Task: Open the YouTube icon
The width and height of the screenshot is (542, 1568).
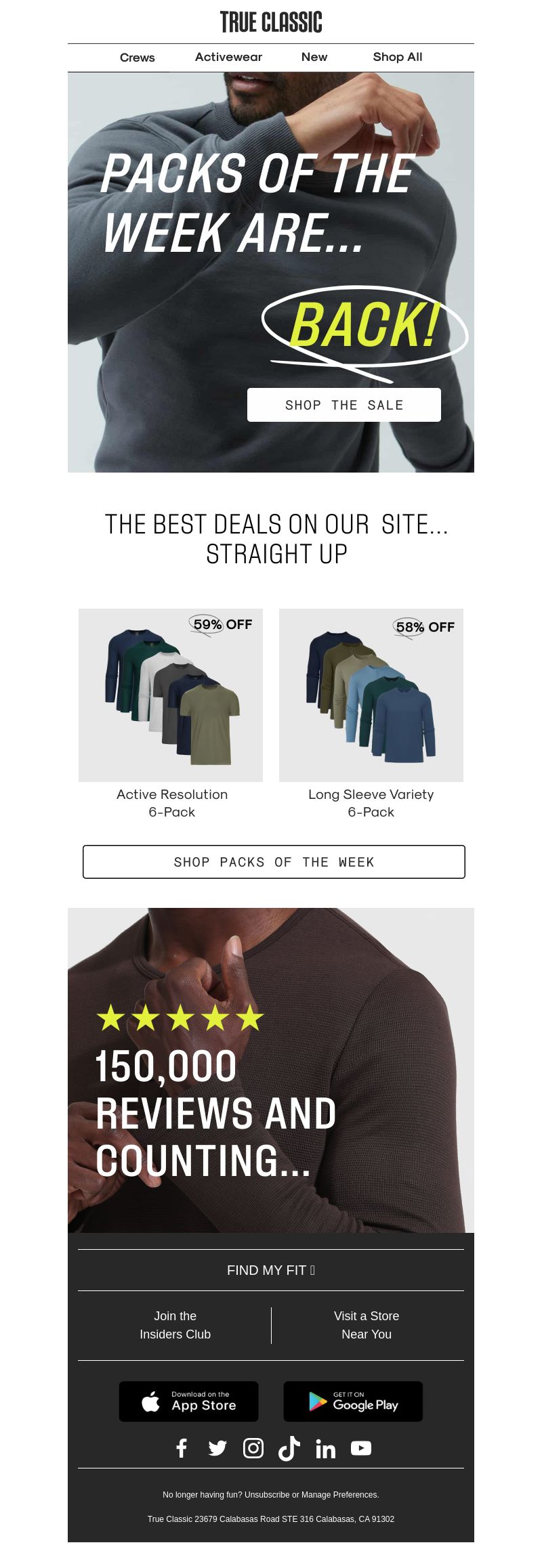Action: point(361,1448)
